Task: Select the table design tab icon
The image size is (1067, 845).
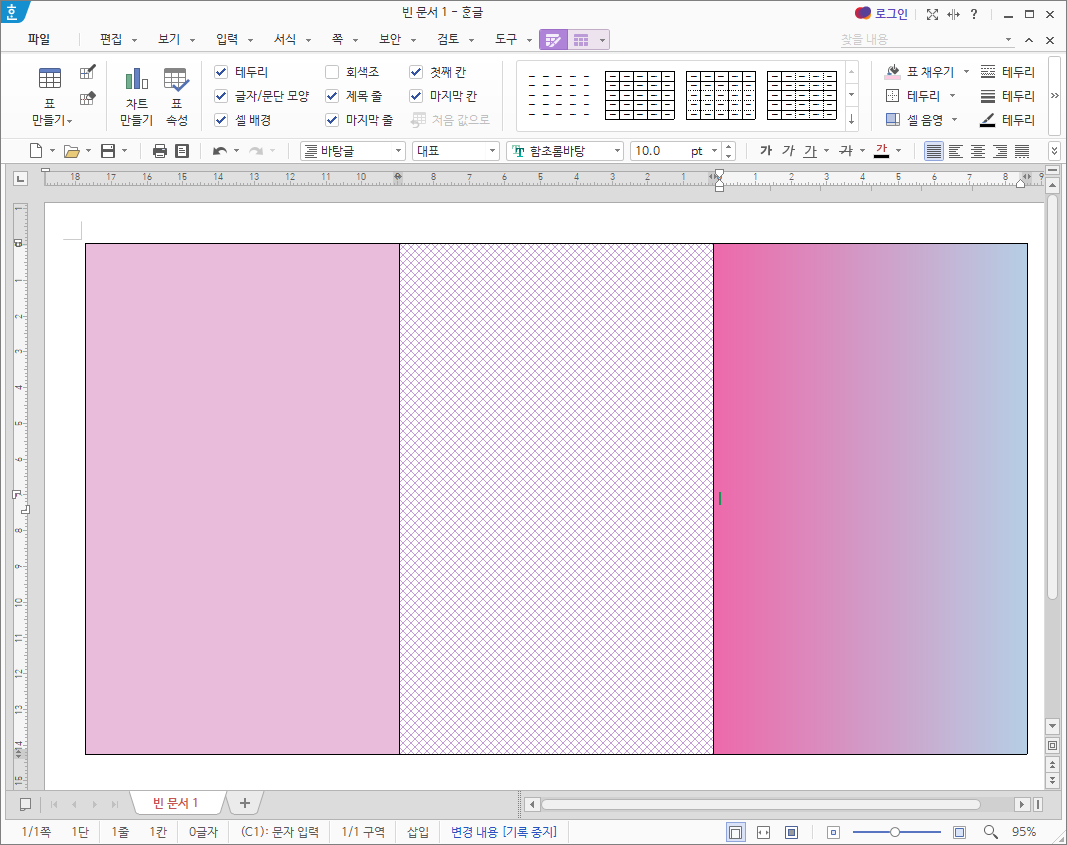Action: tap(553, 39)
